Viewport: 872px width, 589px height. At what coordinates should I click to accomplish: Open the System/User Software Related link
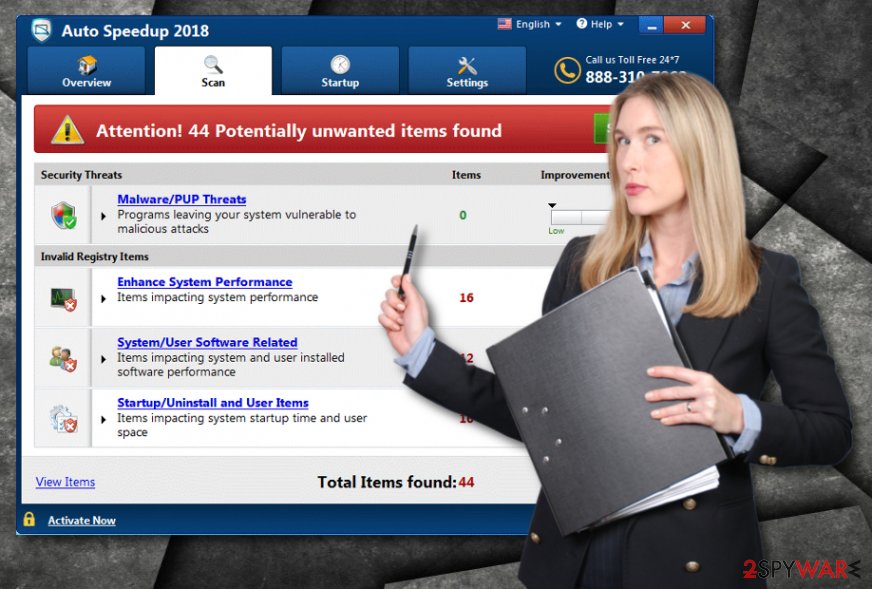coord(207,343)
